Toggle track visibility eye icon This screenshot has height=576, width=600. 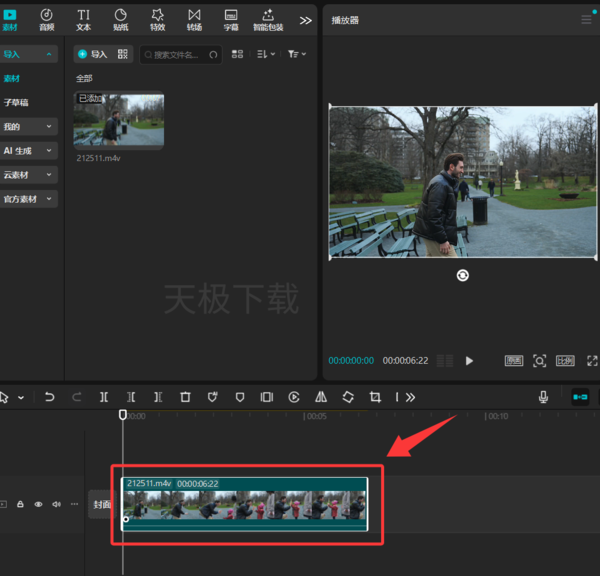pyautogui.click(x=38, y=504)
